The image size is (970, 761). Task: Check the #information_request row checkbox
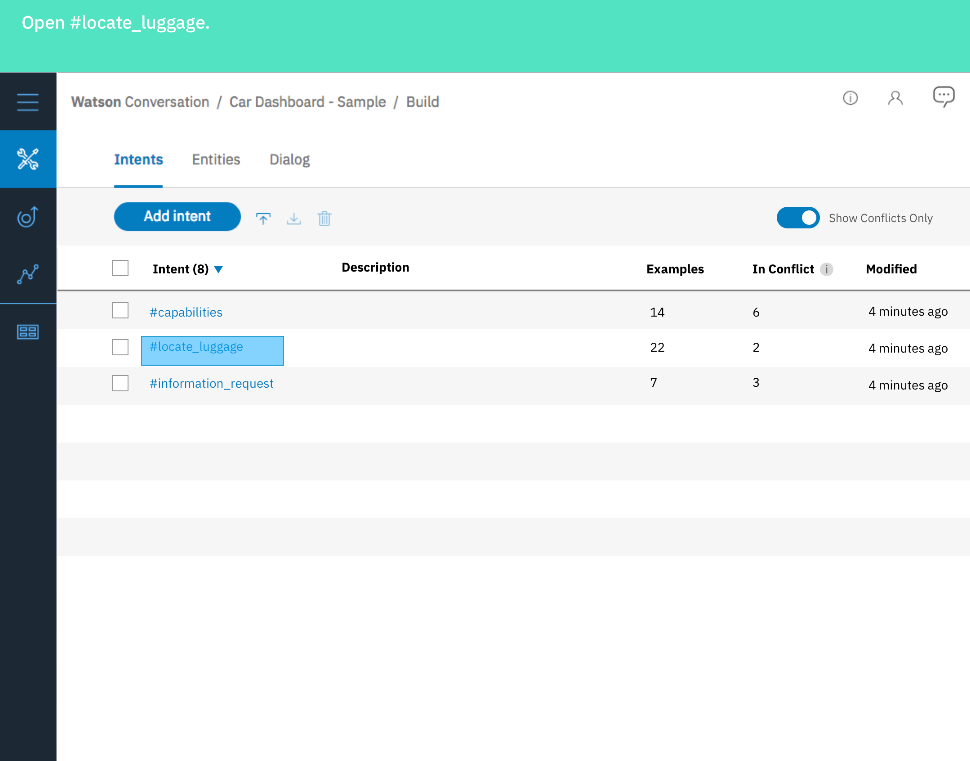pos(120,383)
